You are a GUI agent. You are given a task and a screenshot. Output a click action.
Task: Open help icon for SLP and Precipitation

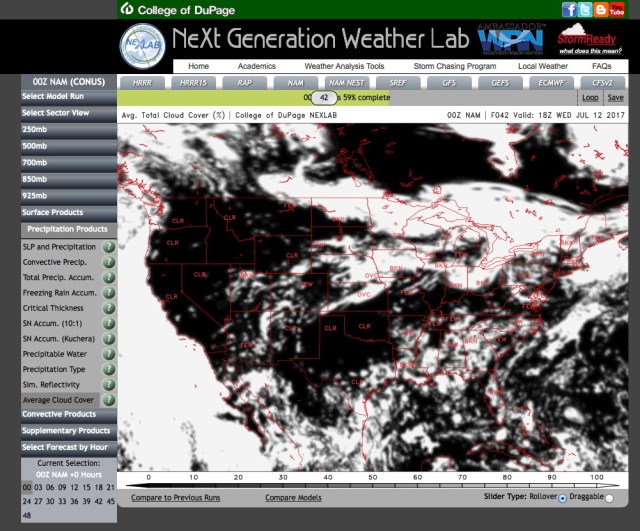pos(109,247)
